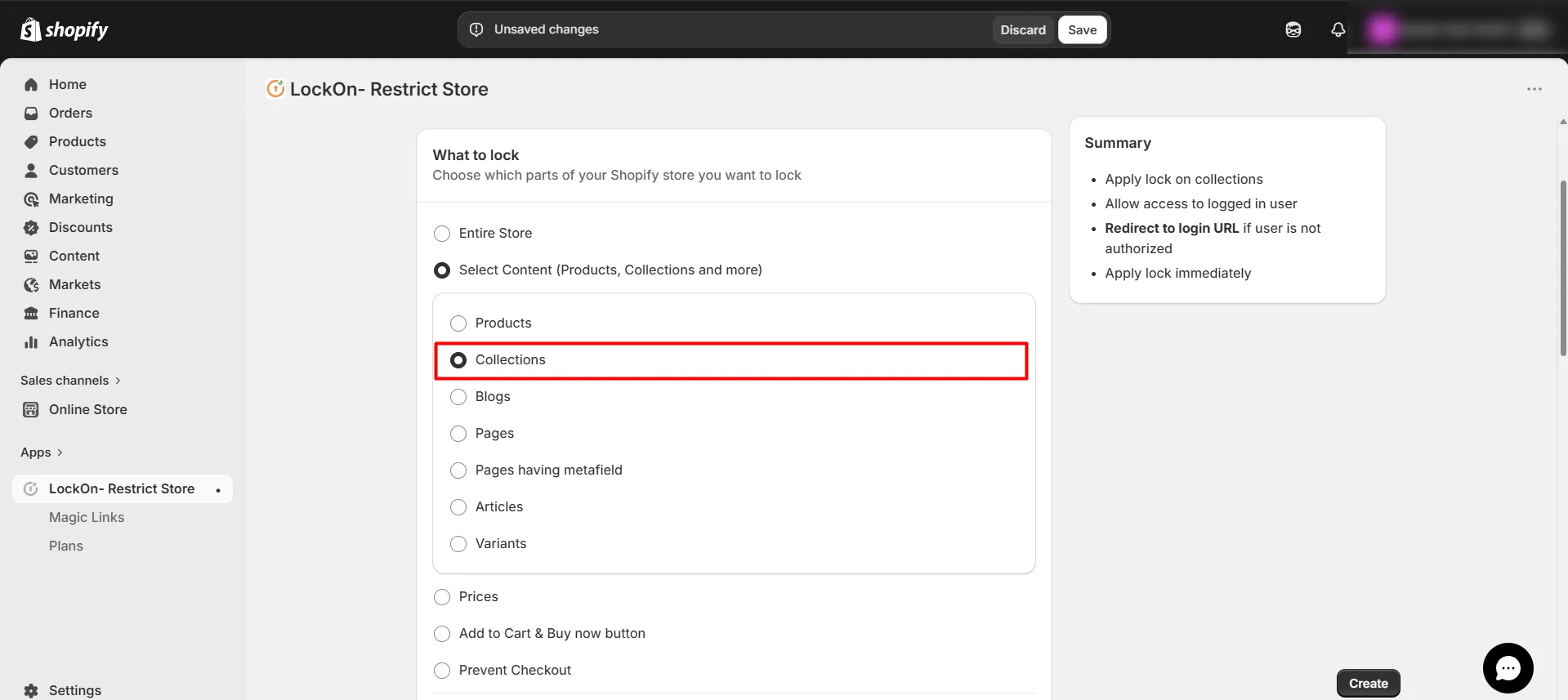Screen dimensions: 1568x700
Task: Expand the Apps section
Action: point(42,453)
